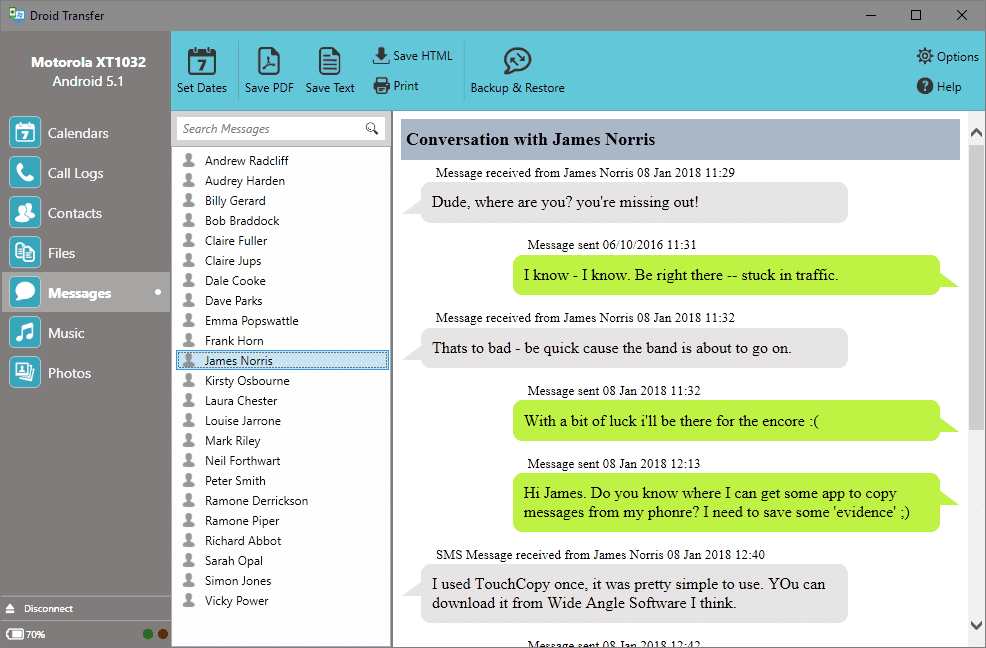
Task: Open the Calendars section icon
Action: [25, 133]
